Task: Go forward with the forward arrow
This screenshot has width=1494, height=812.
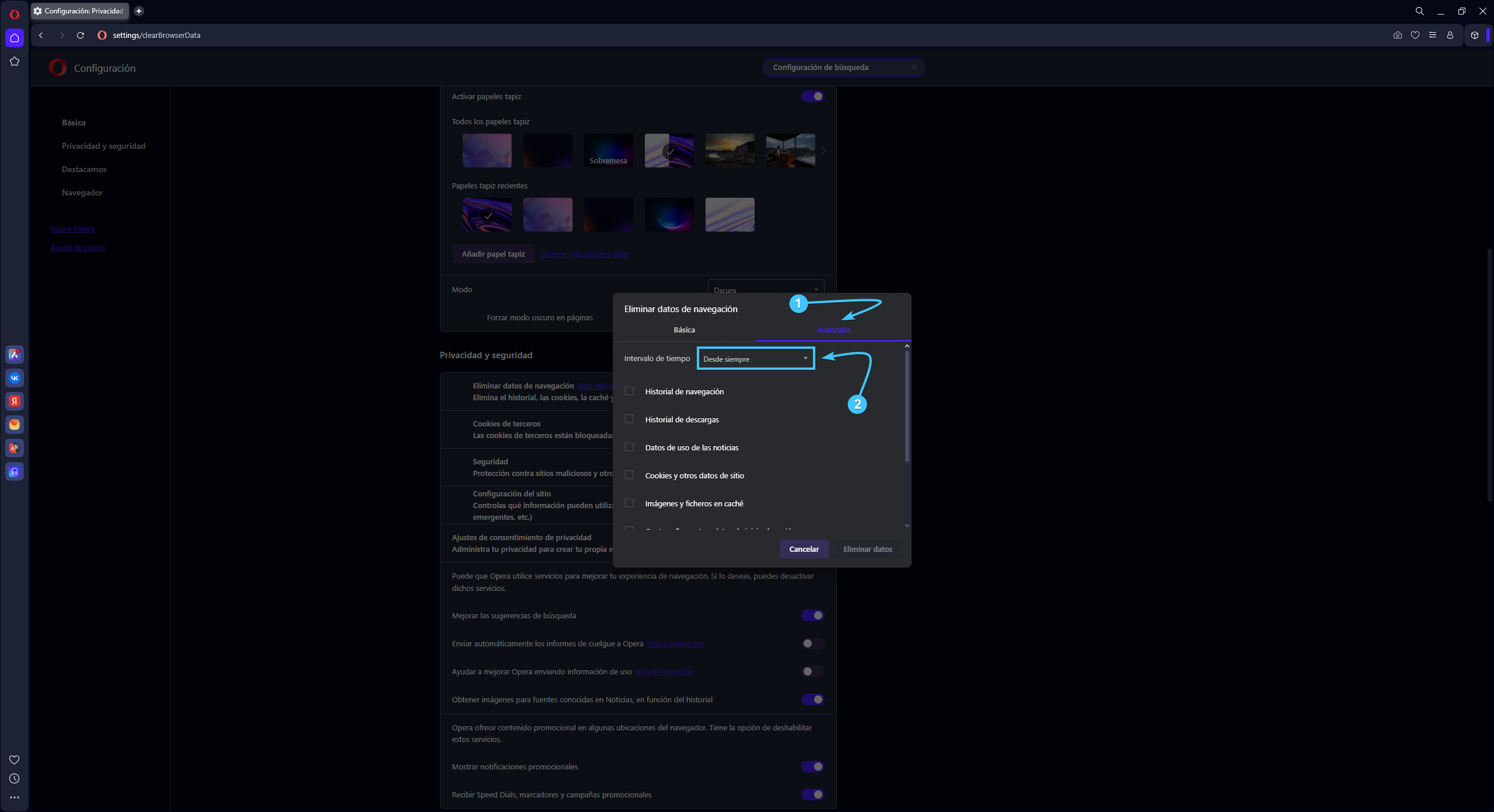Action: (x=62, y=35)
